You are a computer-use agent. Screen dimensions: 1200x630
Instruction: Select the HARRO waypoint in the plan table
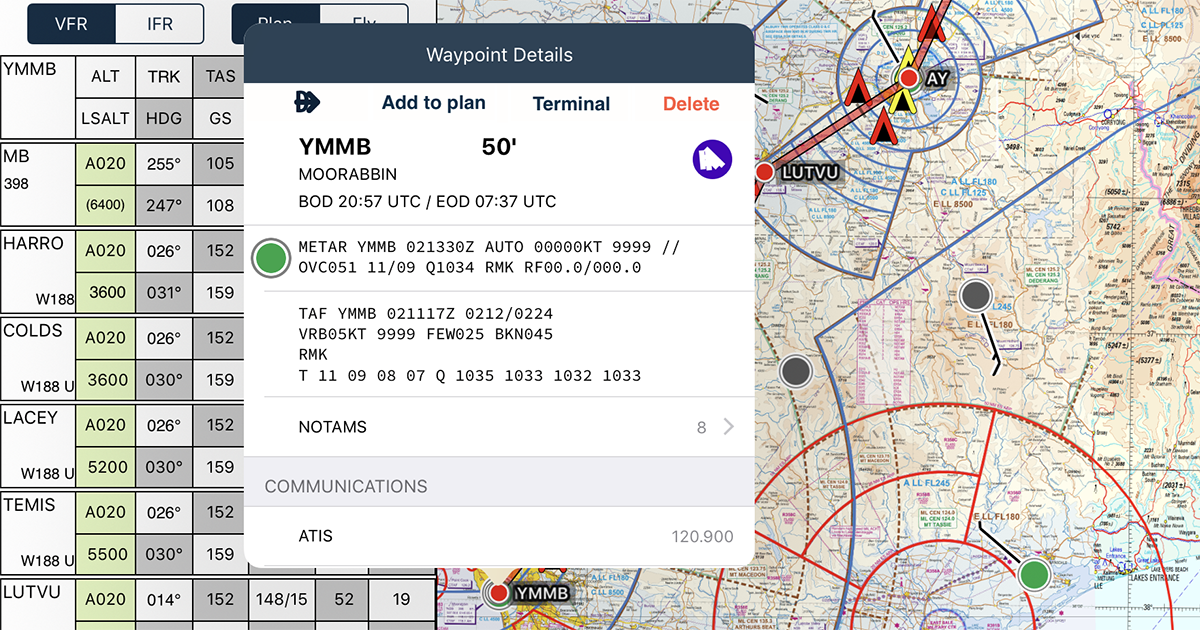pyautogui.click(x=38, y=271)
